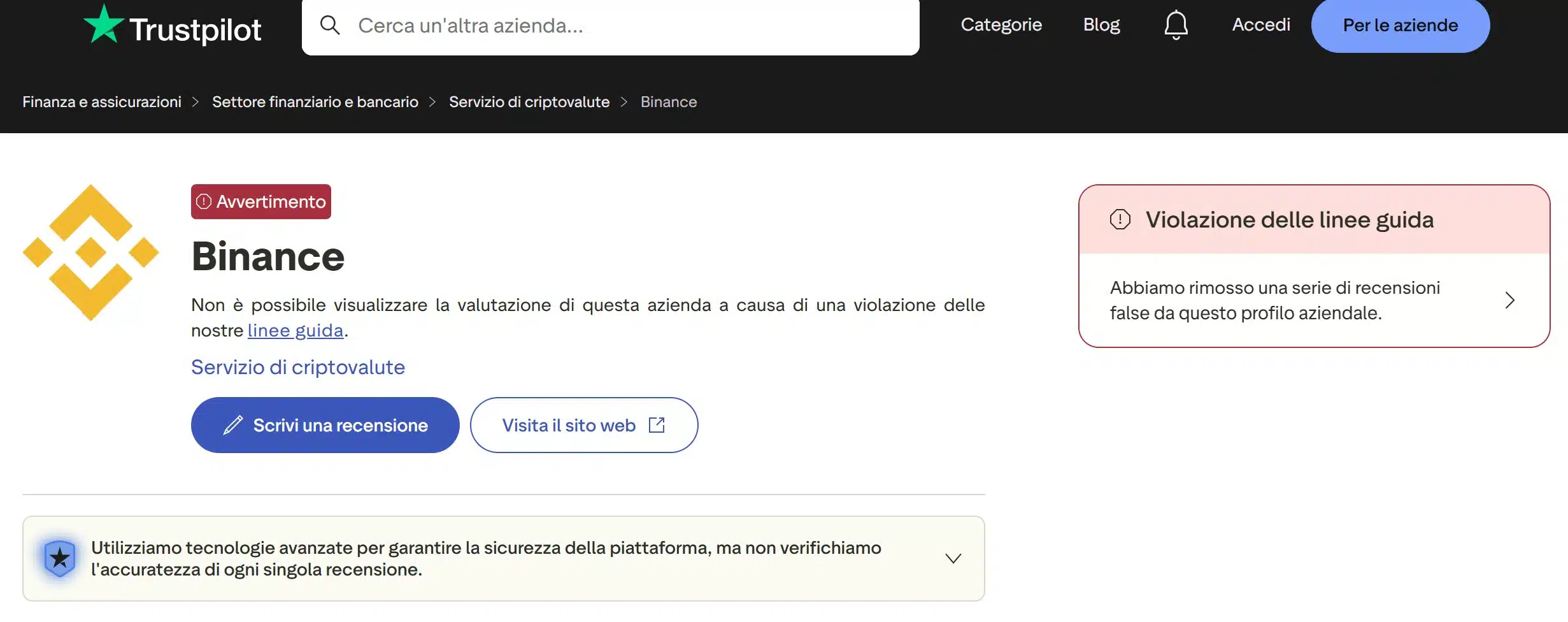
Task: Open the linee guida link
Action: point(295,330)
